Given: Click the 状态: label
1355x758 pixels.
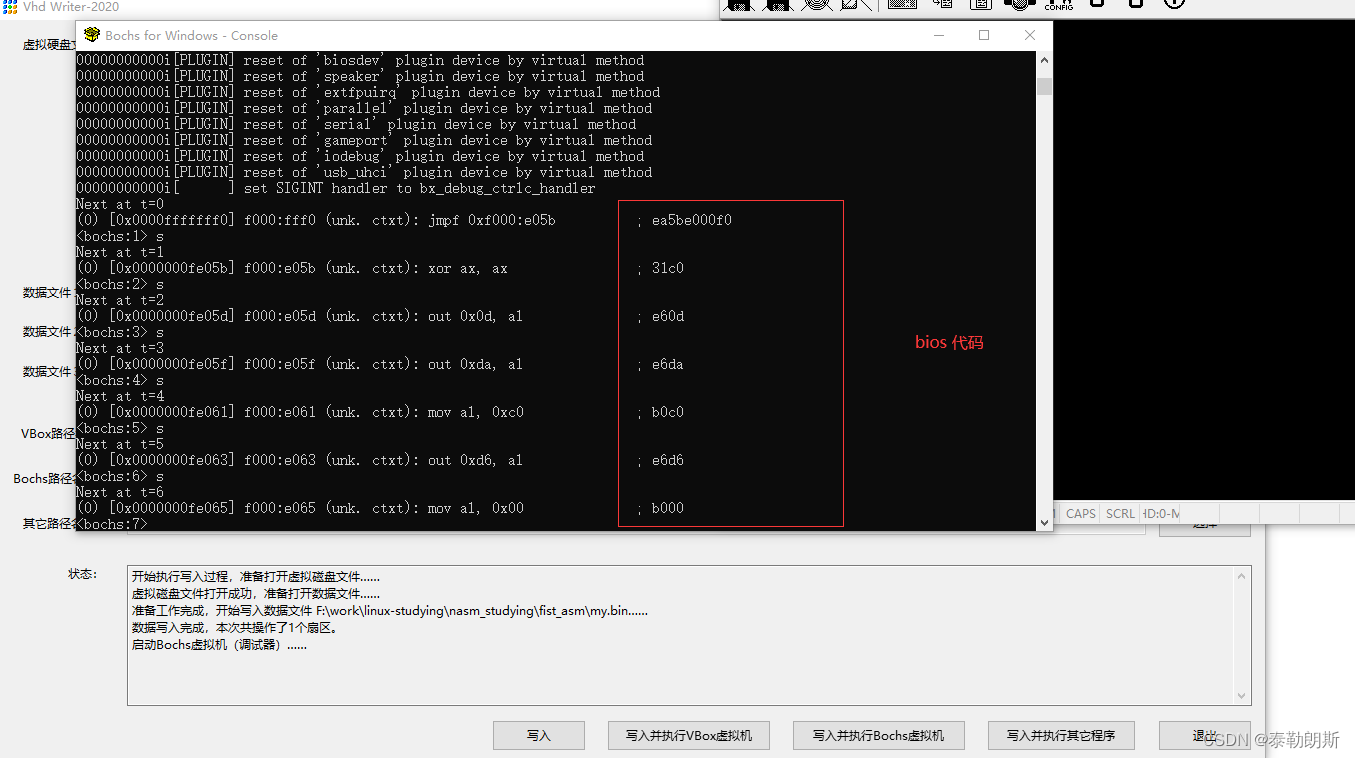Looking at the screenshot, I should coord(82,574).
